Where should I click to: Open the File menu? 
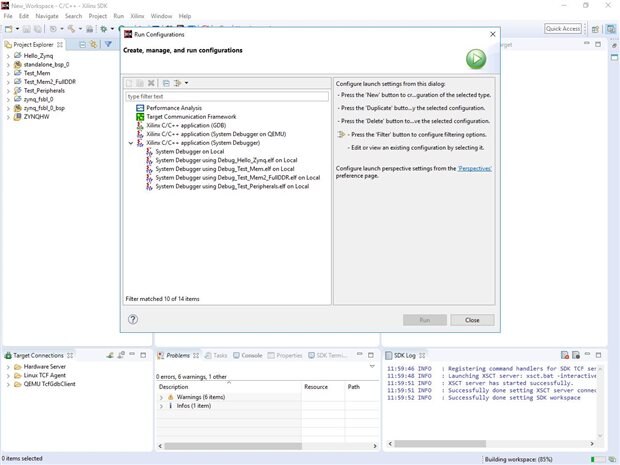tap(8, 16)
